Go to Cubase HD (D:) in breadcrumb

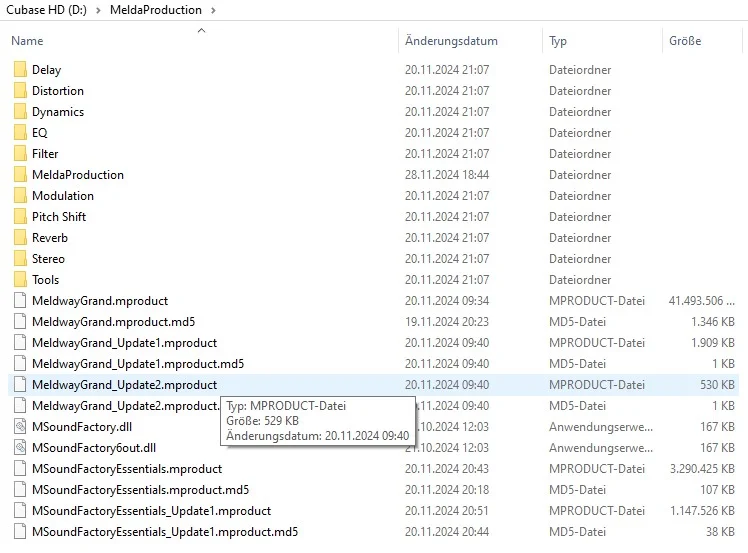pos(47,10)
